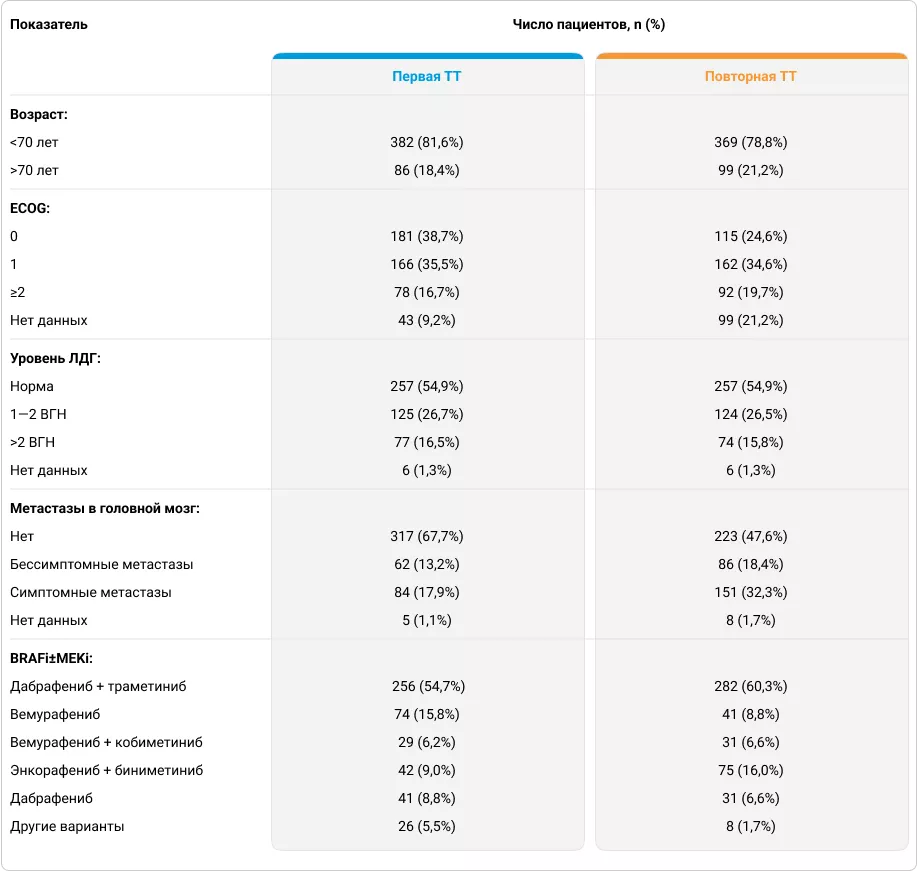Click the "382 (81,6%)" cell

pyautogui.click(x=427, y=143)
